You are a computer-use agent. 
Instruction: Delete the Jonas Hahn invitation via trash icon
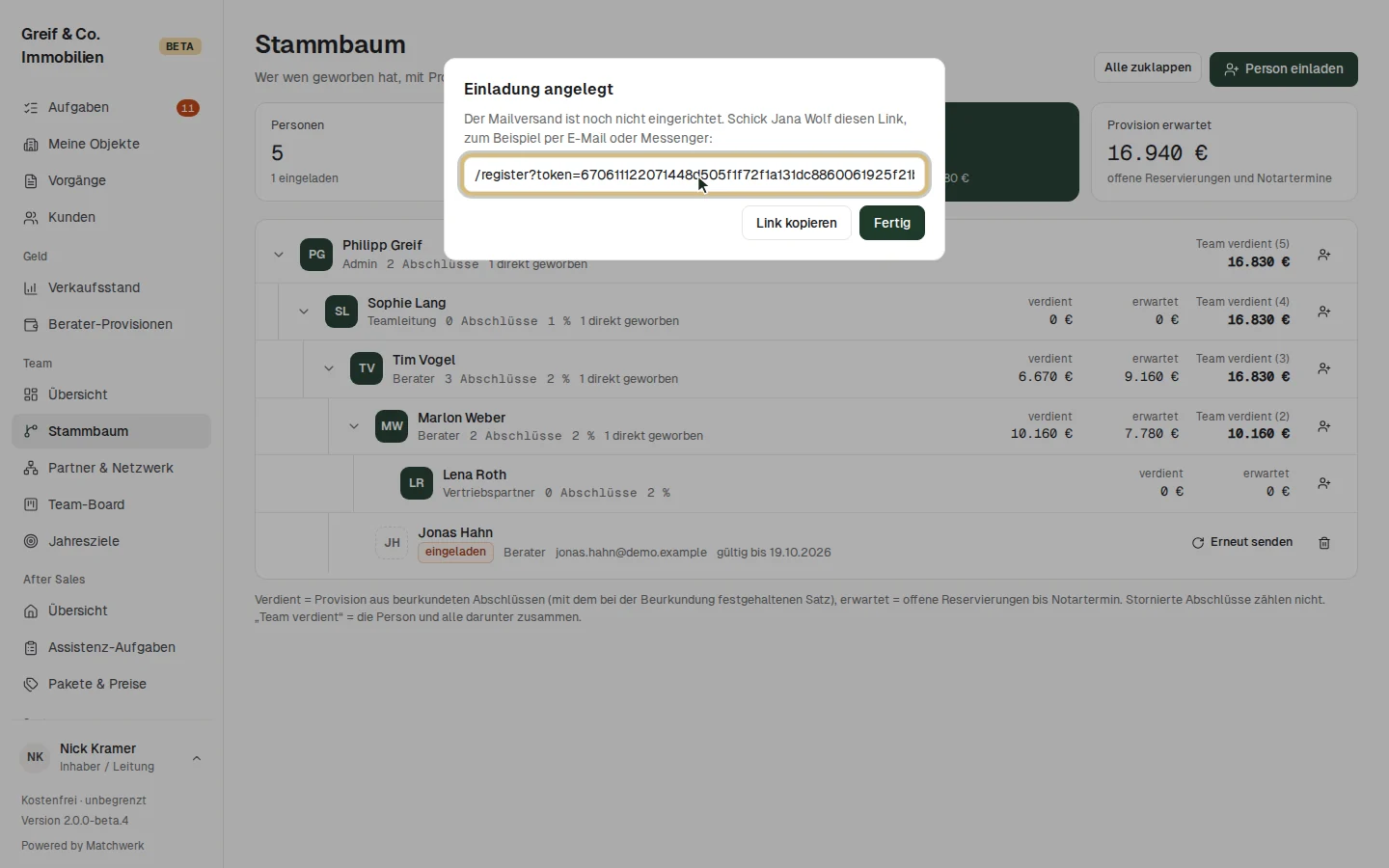(1324, 543)
